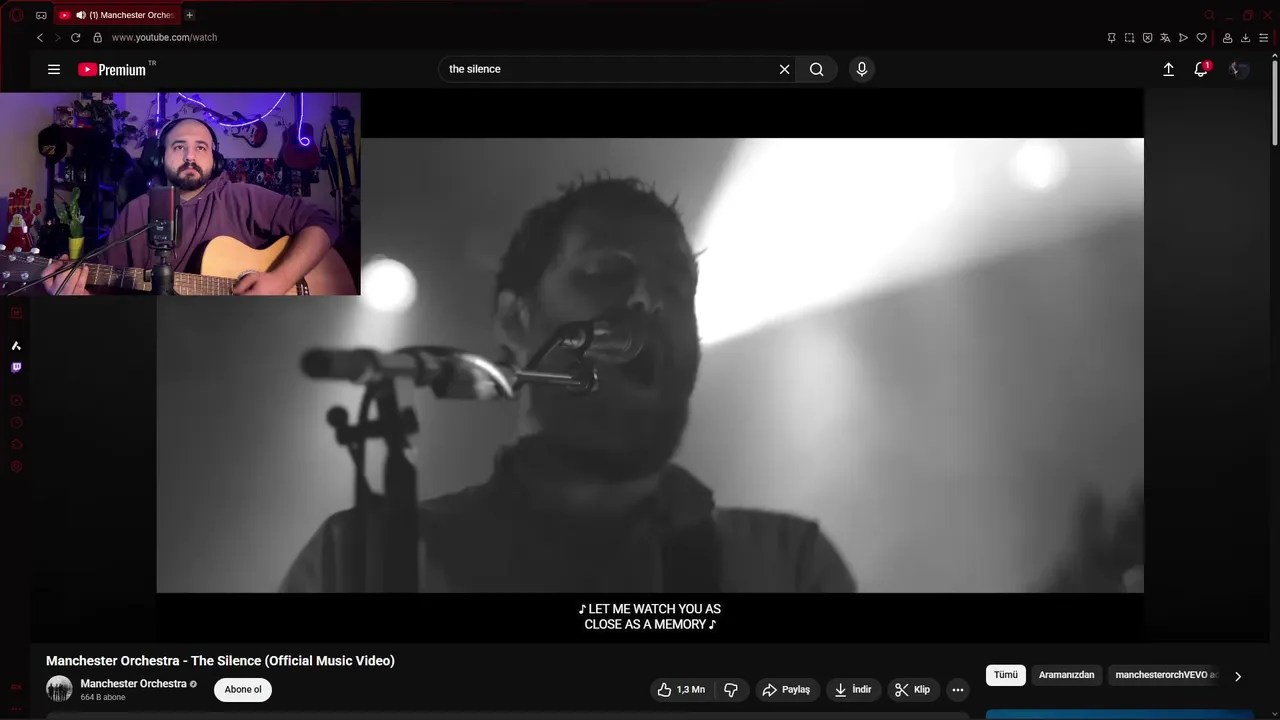Open the Manchester Orchestra channel avatar
Viewport: 1280px width, 720px height.
59,689
